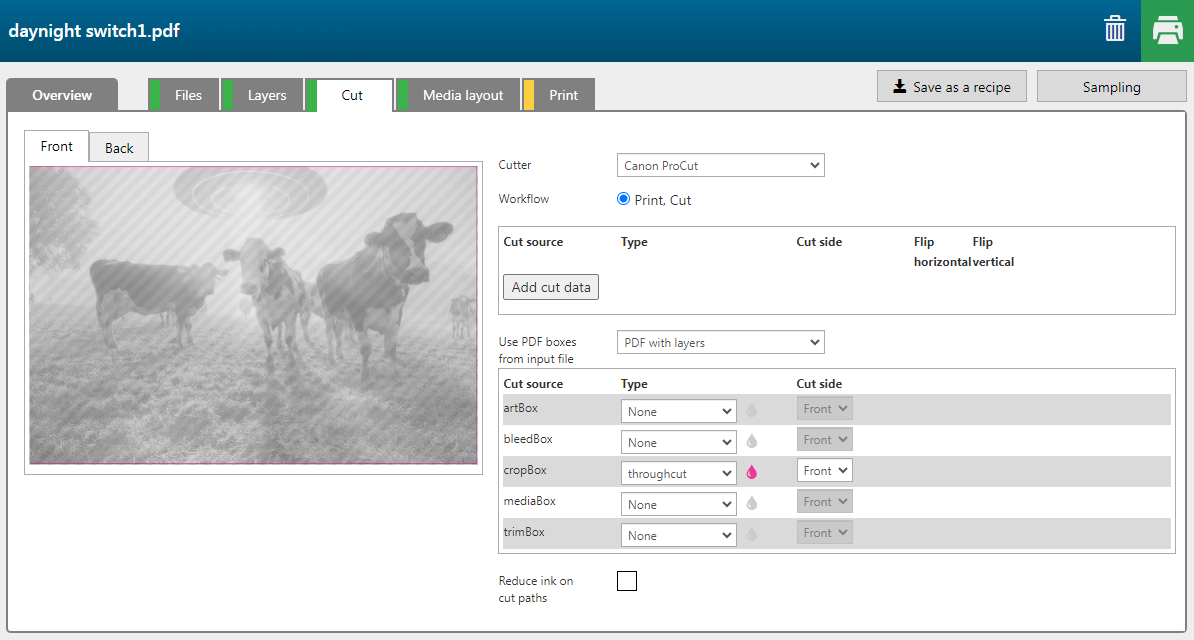Click the Cutter label

(515, 165)
